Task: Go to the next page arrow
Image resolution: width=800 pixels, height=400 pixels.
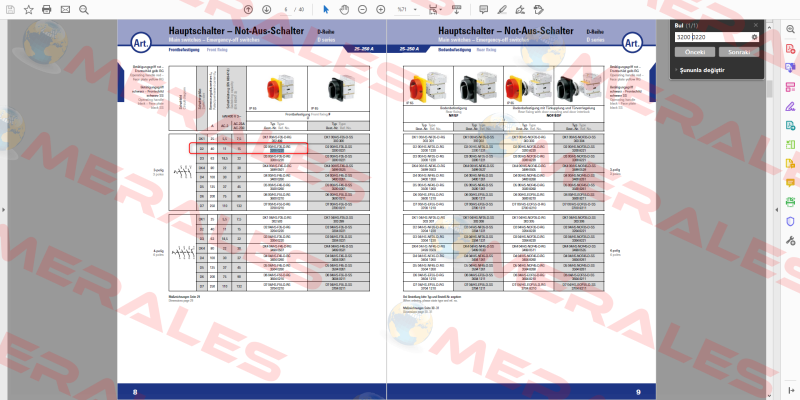Action: (266, 9)
